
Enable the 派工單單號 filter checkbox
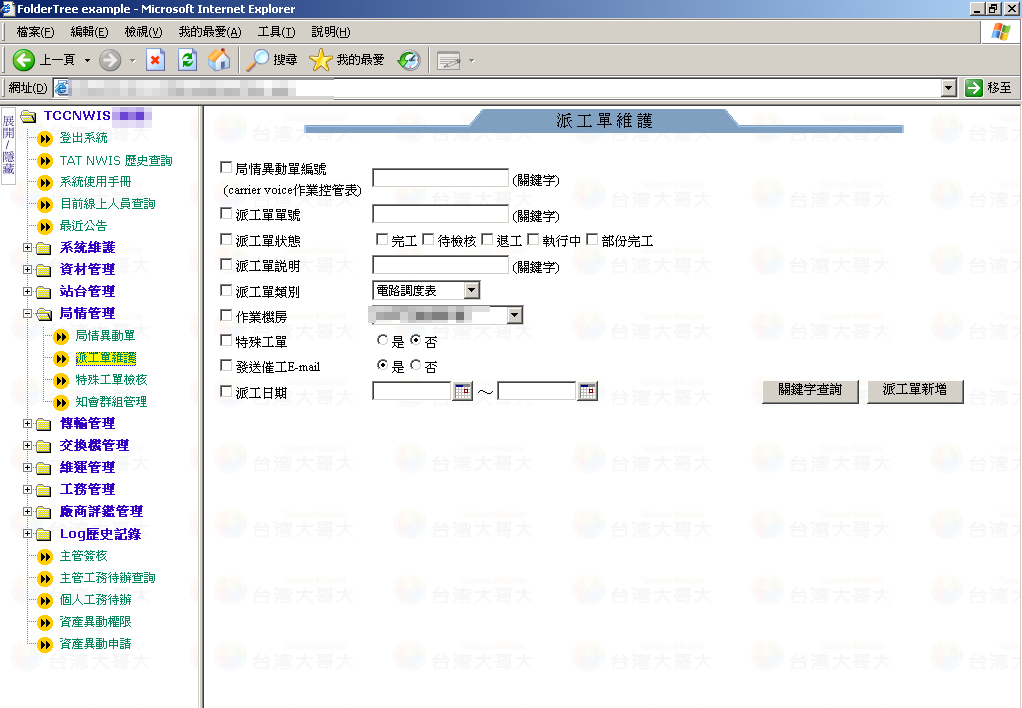(x=225, y=214)
